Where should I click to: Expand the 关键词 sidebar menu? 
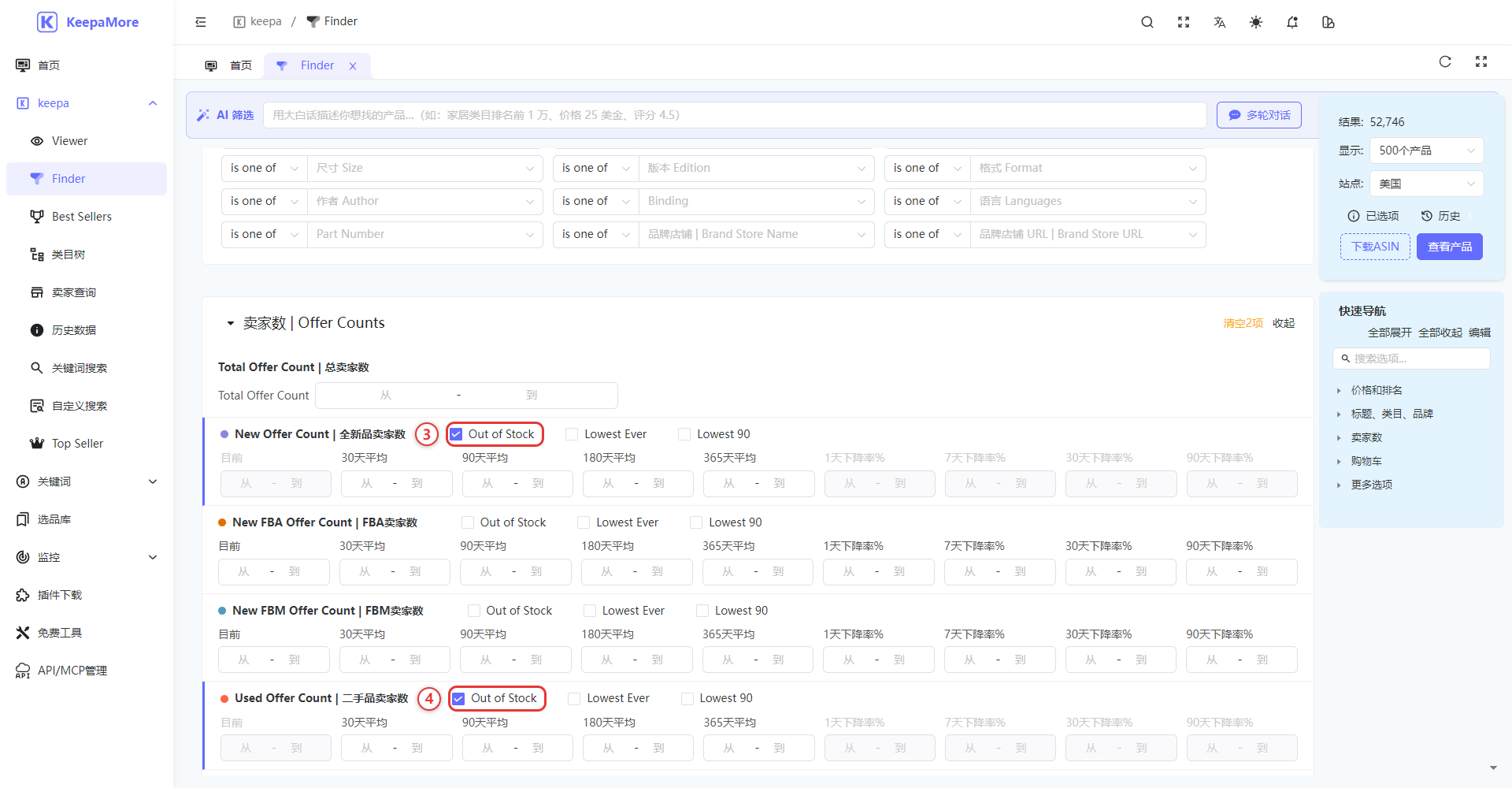(x=87, y=481)
